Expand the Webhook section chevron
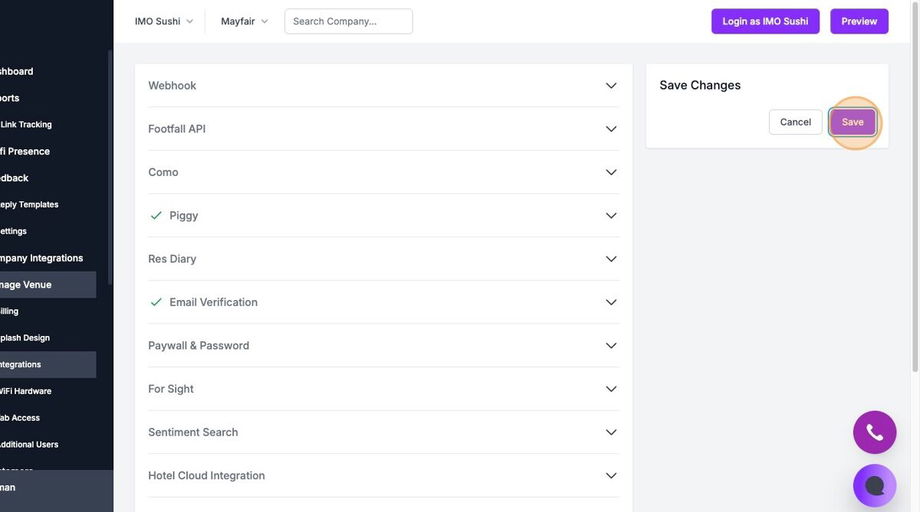 click(611, 86)
